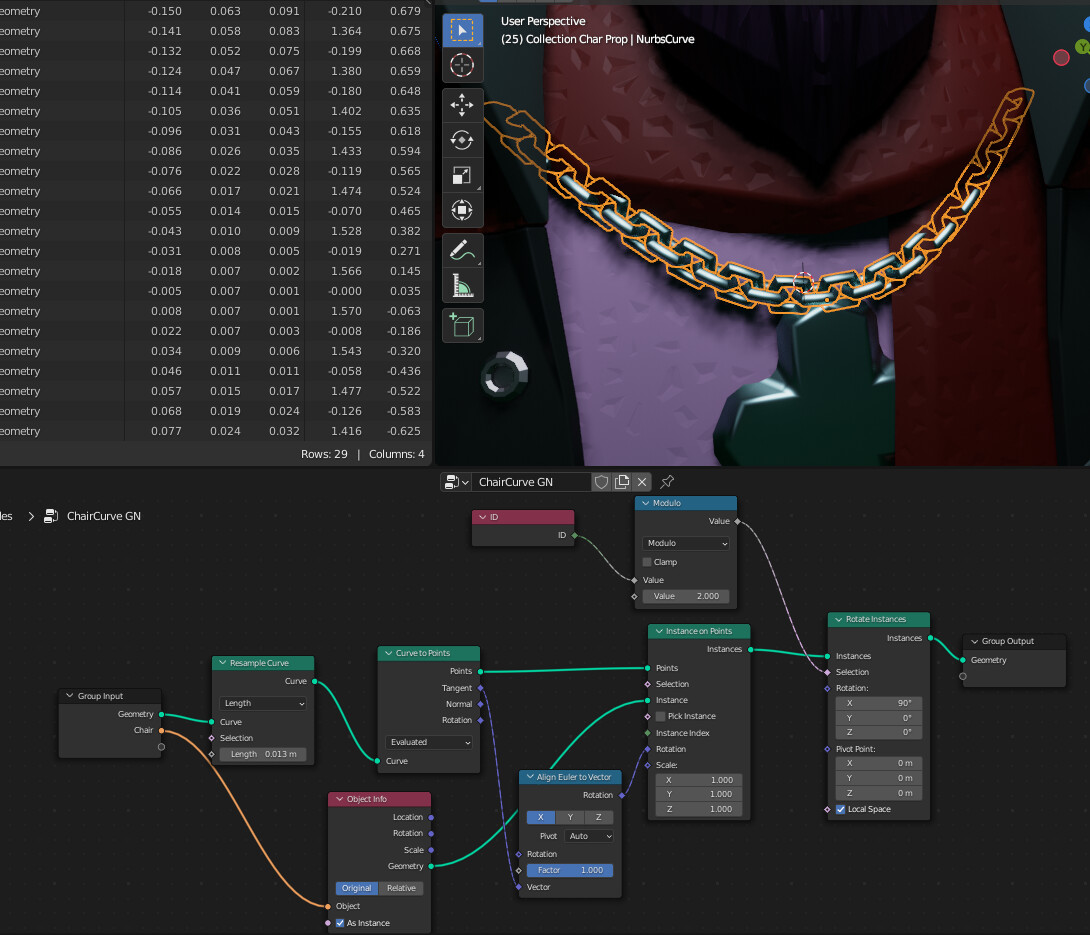Click the Modulo Value 2.000 field
1090x935 pixels.
pos(686,596)
